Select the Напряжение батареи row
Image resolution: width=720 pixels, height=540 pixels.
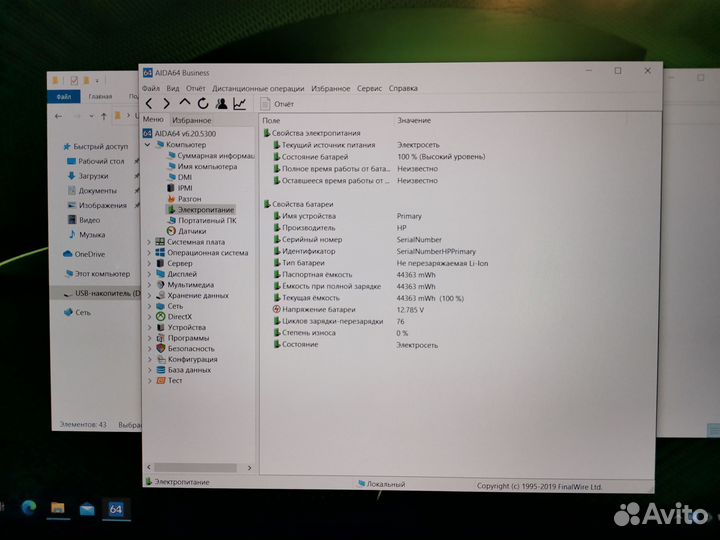point(349,310)
